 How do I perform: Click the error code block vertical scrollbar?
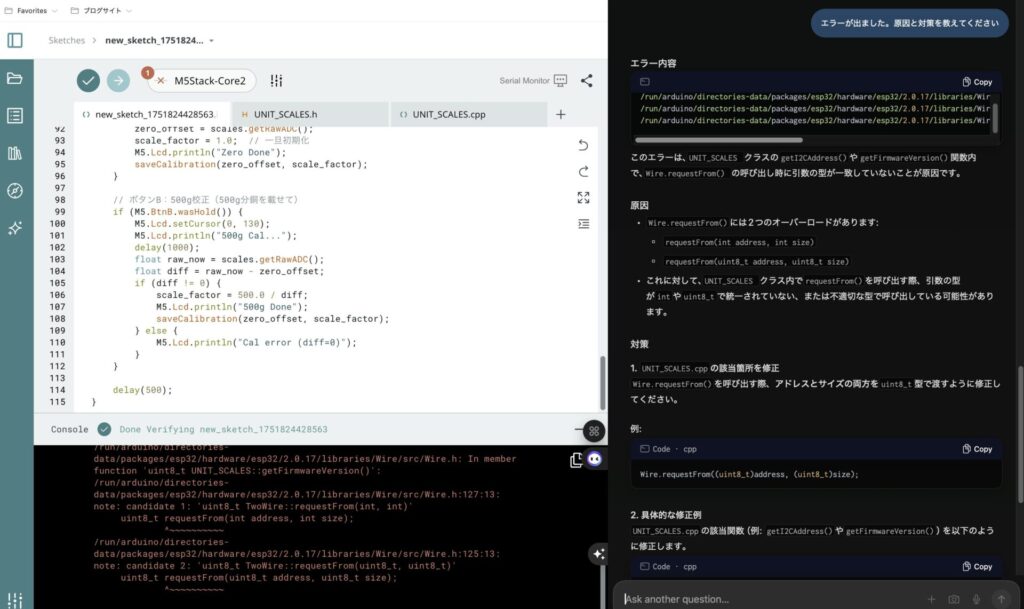[x=995, y=117]
